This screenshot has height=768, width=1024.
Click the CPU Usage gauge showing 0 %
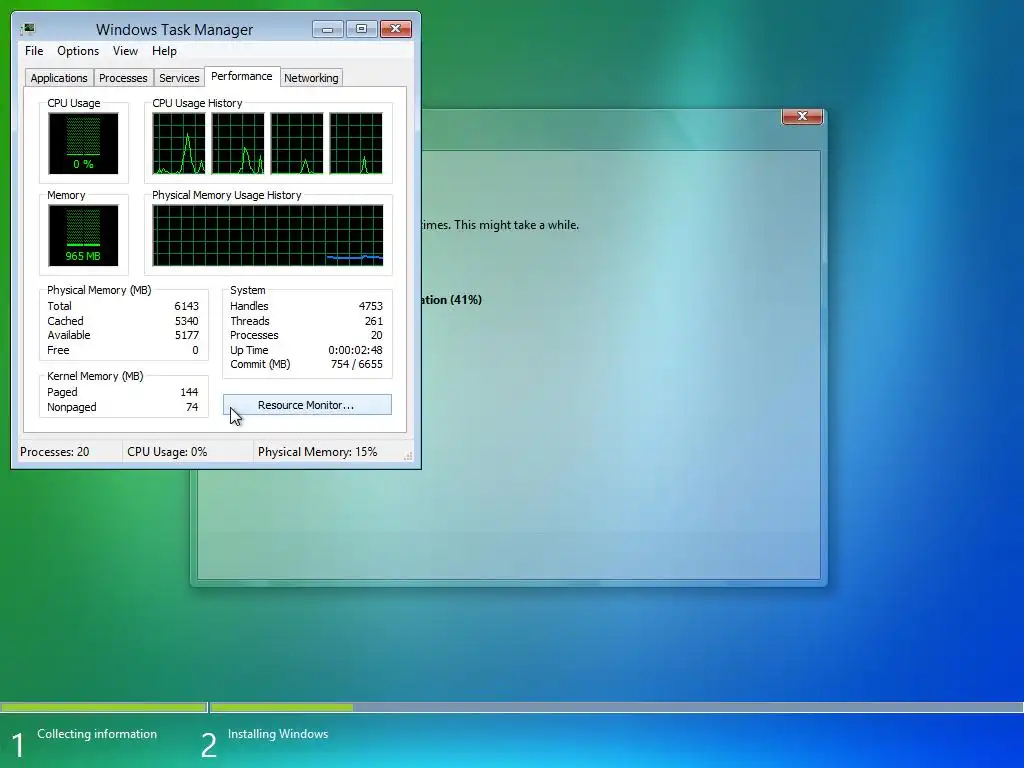point(83,144)
